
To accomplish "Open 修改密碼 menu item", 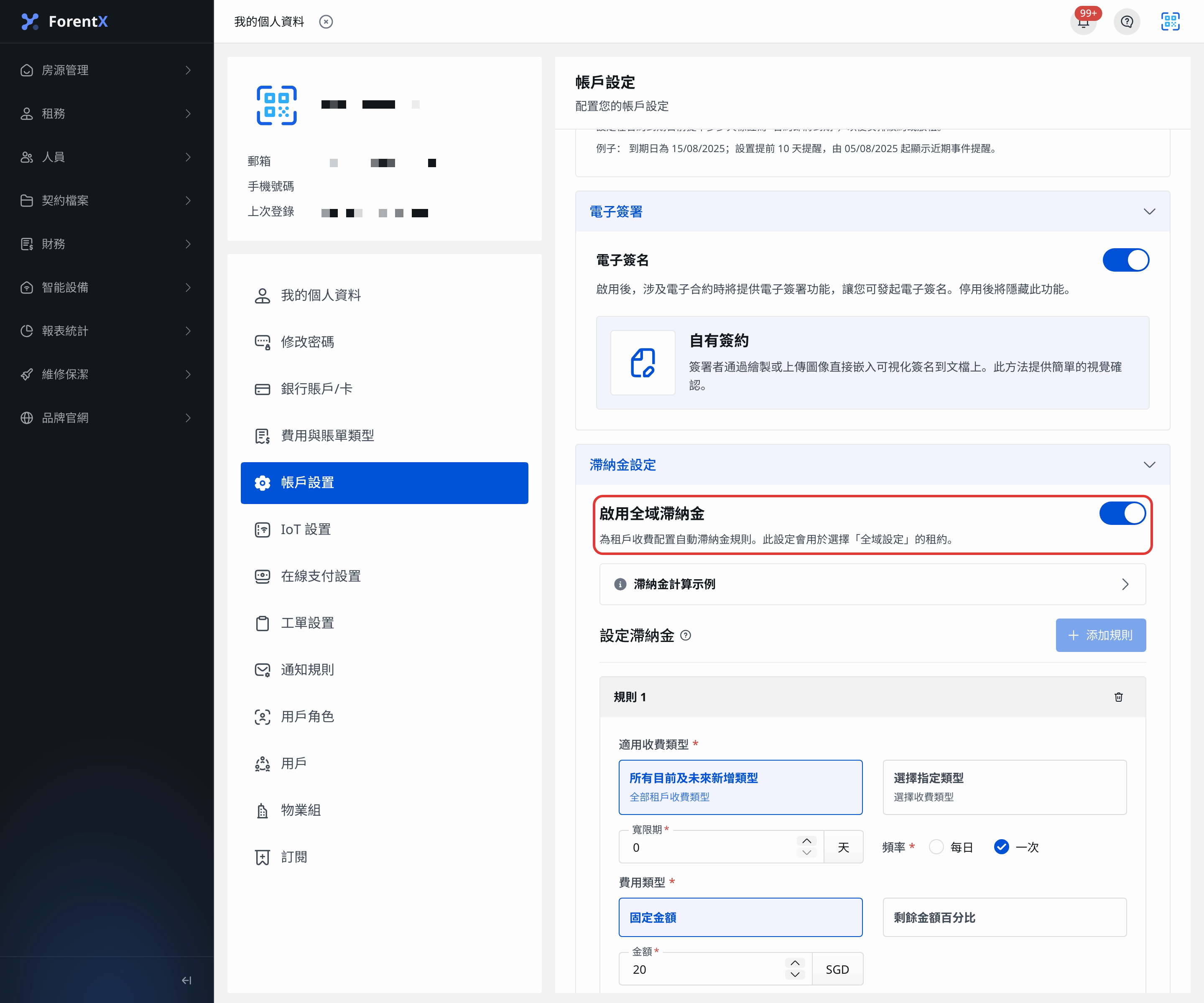I will pyautogui.click(x=384, y=342).
